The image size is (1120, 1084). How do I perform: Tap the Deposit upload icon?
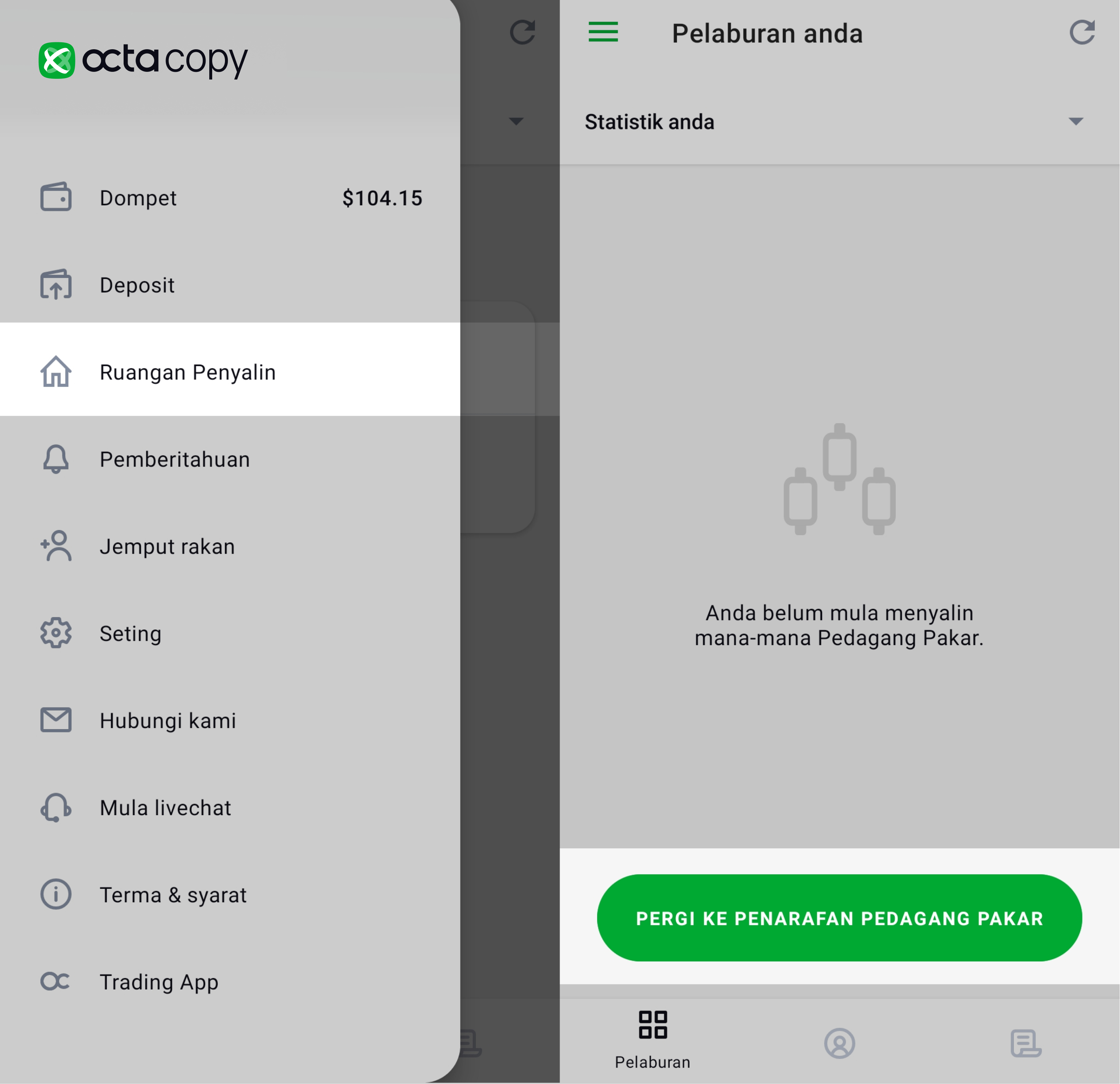pyautogui.click(x=56, y=284)
